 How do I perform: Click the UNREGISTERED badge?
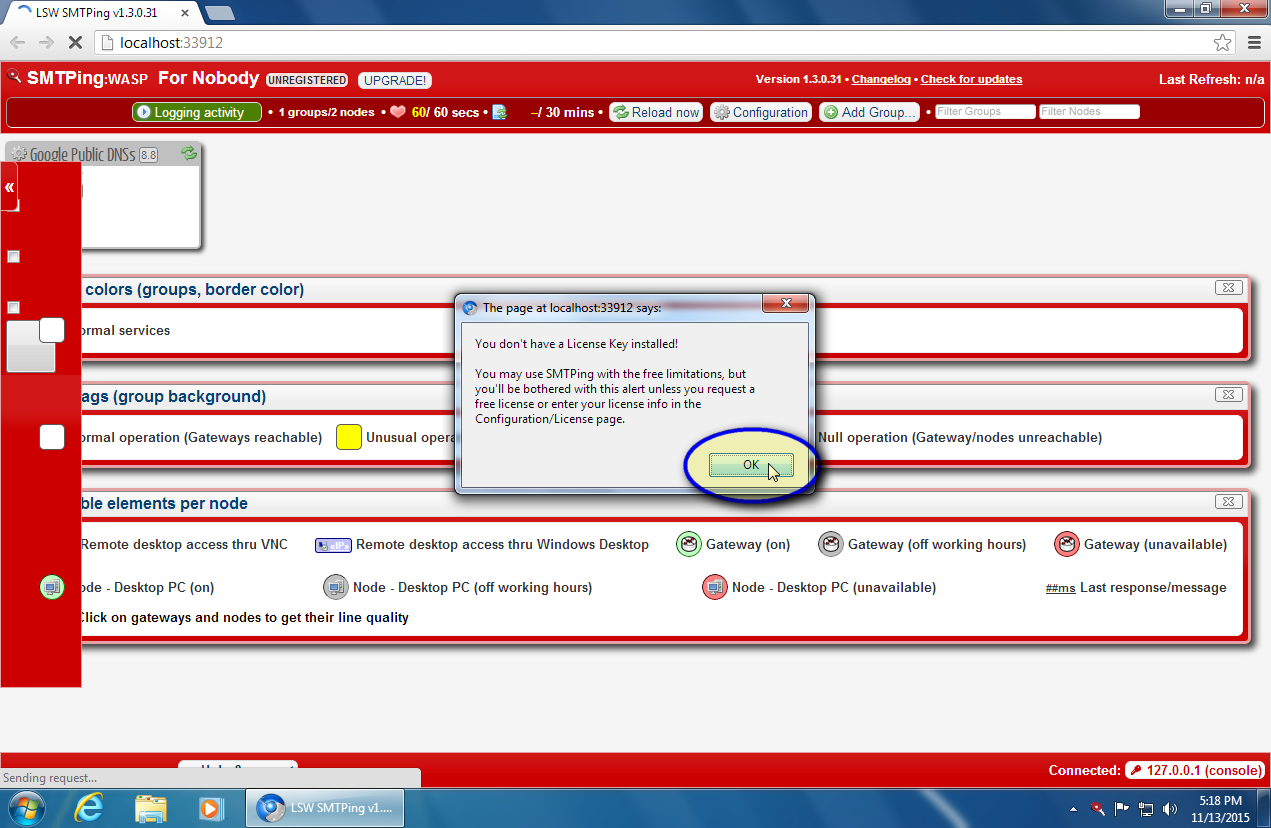pos(307,80)
